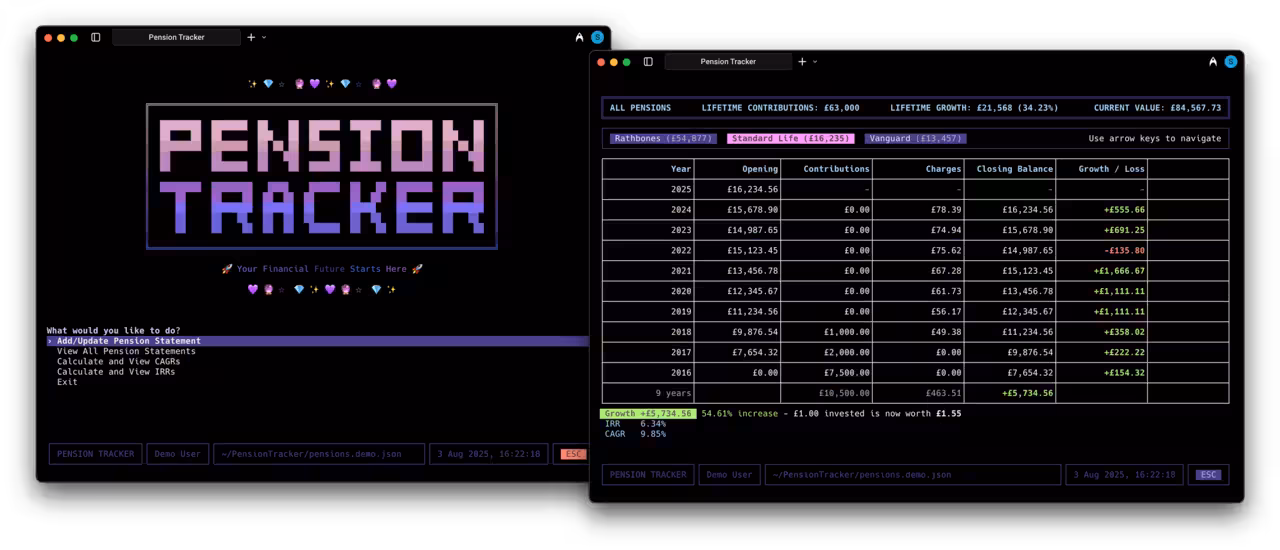Switch to the Vanguard pension tab
The height and width of the screenshot is (550, 1280).
pos(916,138)
